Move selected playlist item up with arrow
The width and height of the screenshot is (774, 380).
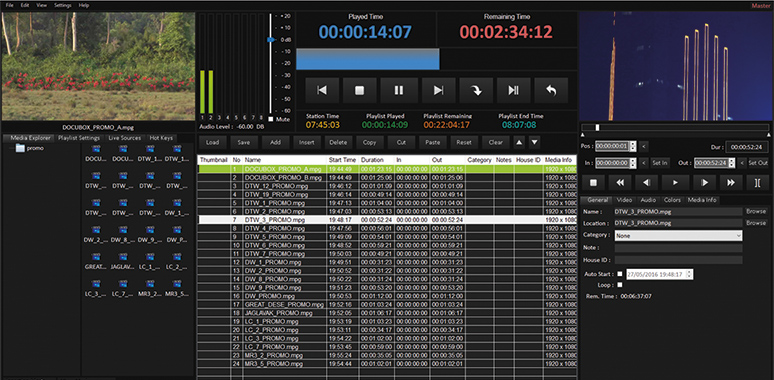pyautogui.click(x=519, y=142)
